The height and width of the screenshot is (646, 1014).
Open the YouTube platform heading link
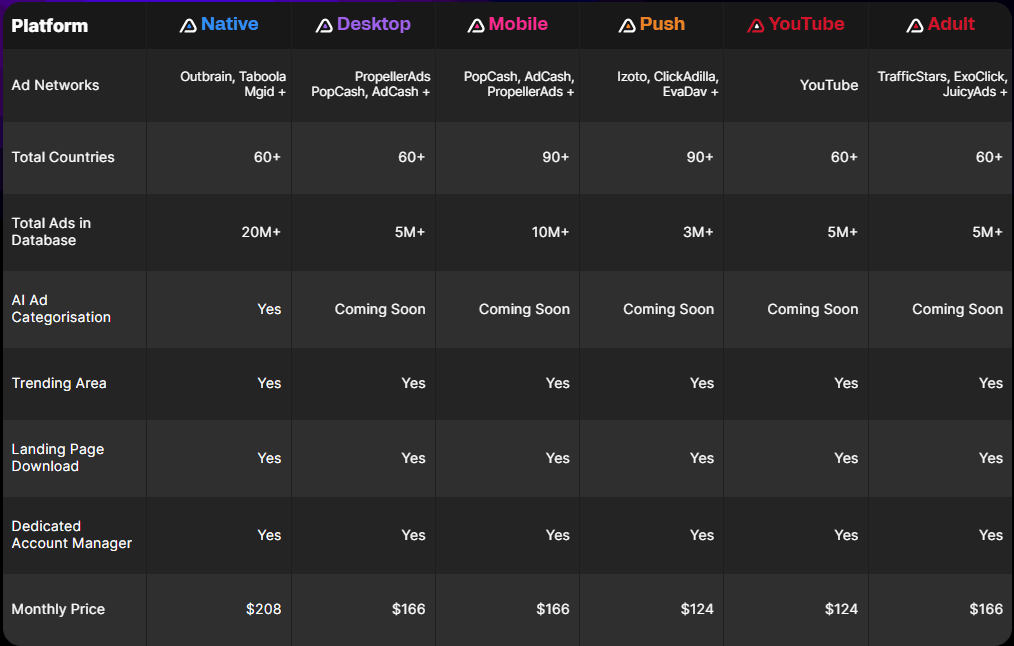coord(806,24)
